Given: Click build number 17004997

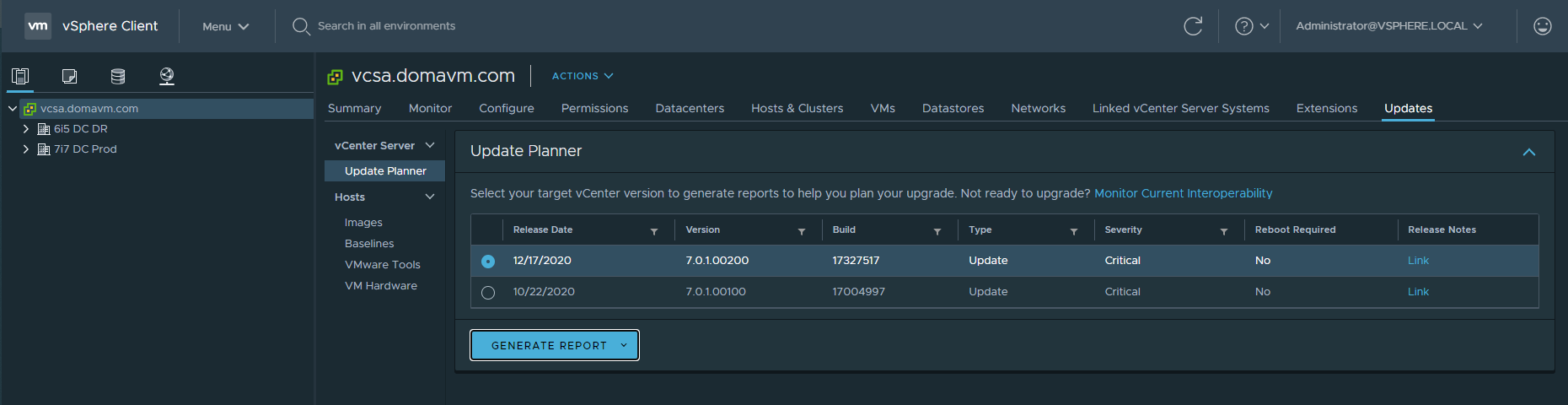Looking at the screenshot, I should click(x=858, y=292).
